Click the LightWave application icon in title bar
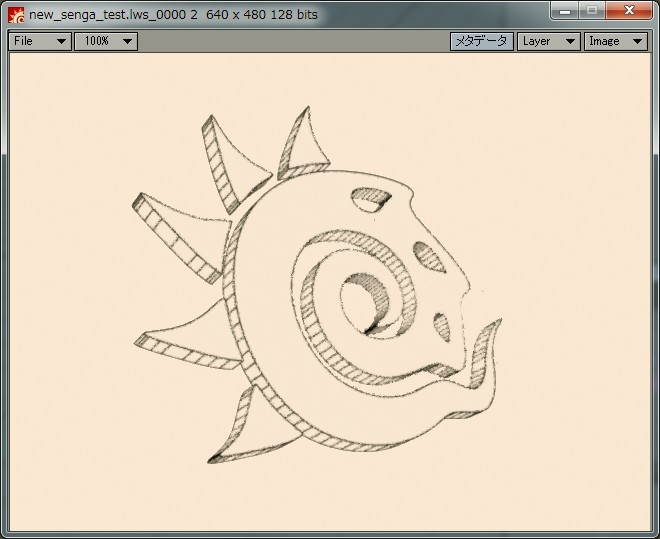The image size is (660, 539). [16, 15]
